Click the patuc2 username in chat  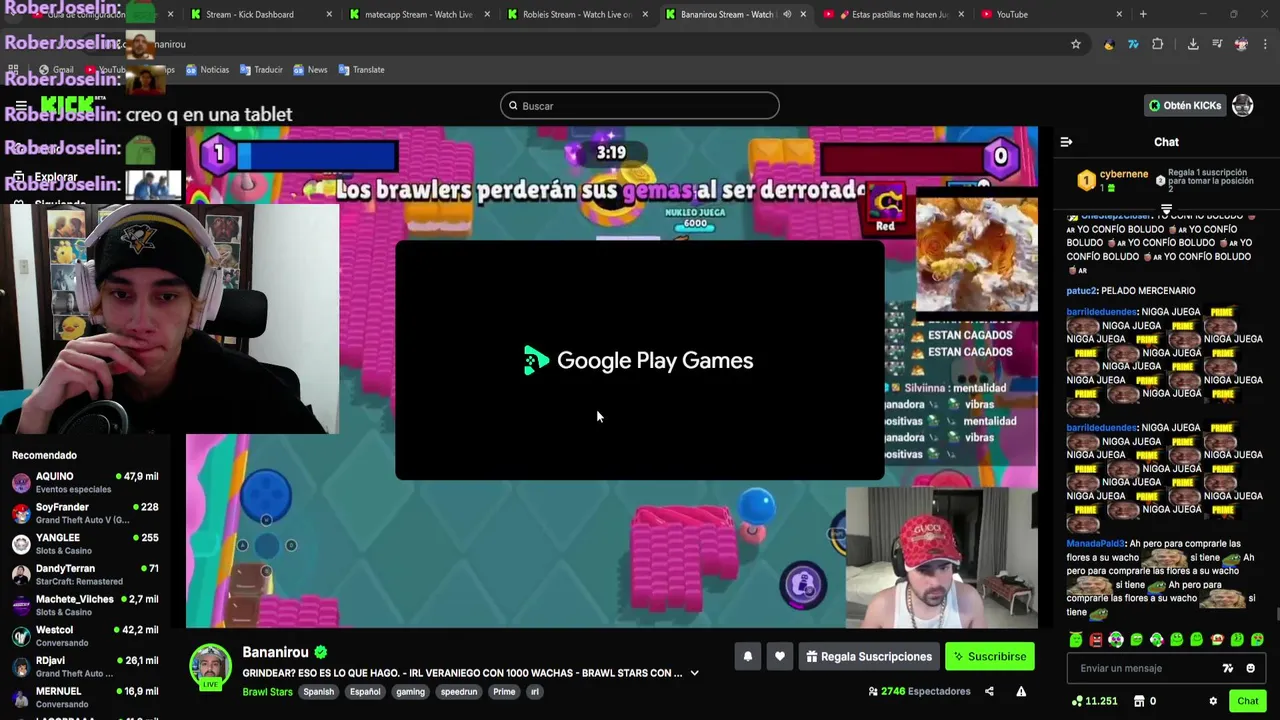(1080, 291)
